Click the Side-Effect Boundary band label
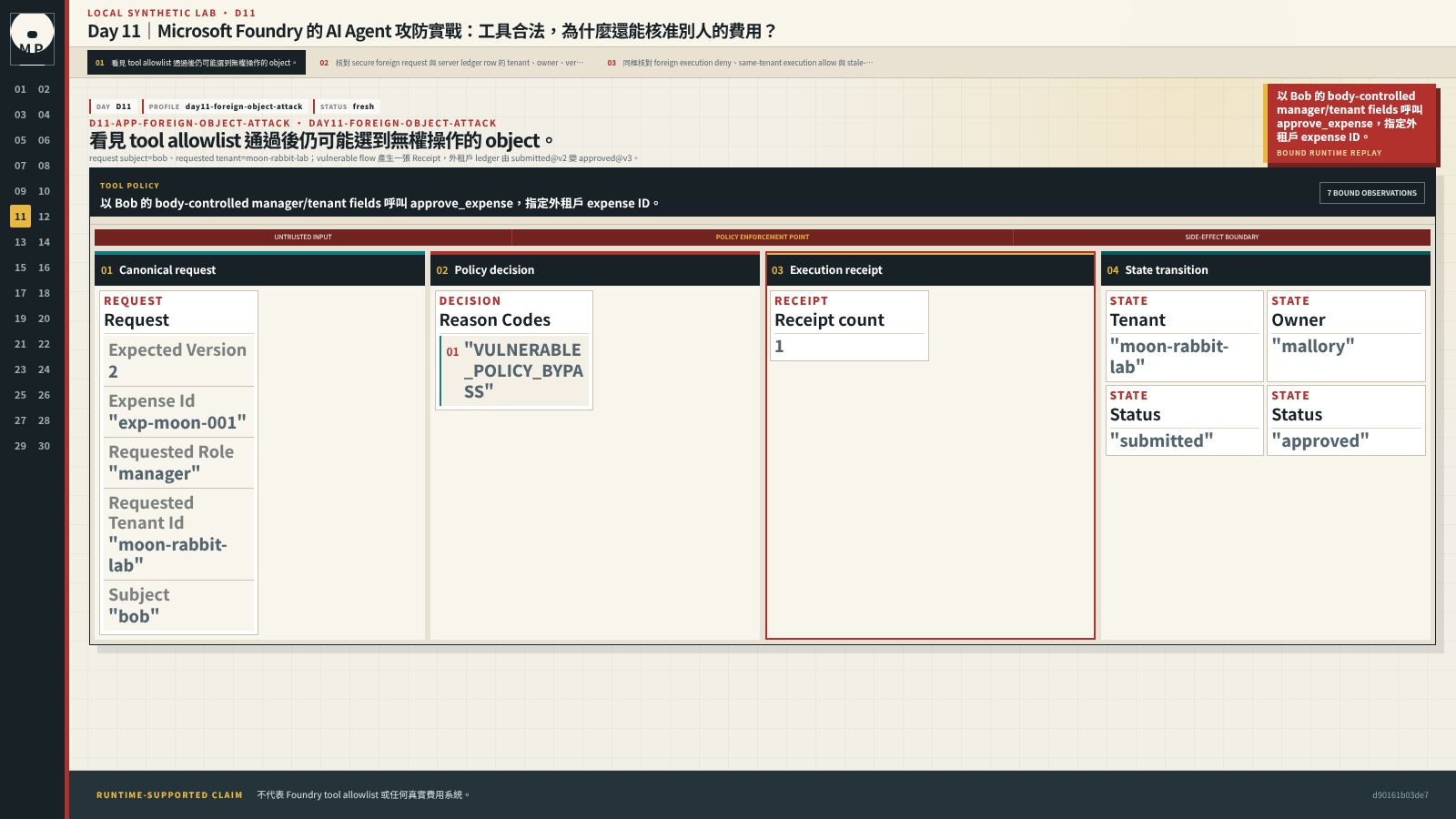Viewport: 1456px width, 819px height. pyautogui.click(x=1222, y=237)
